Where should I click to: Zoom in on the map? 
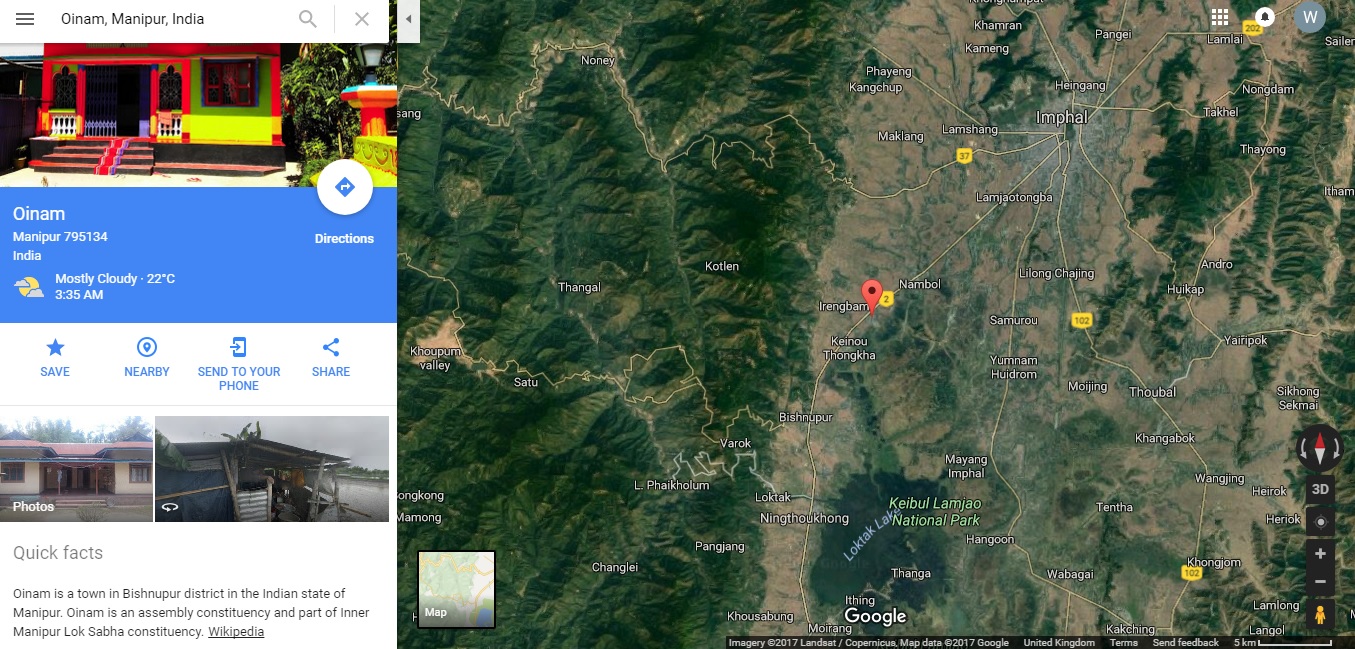tap(1320, 554)
